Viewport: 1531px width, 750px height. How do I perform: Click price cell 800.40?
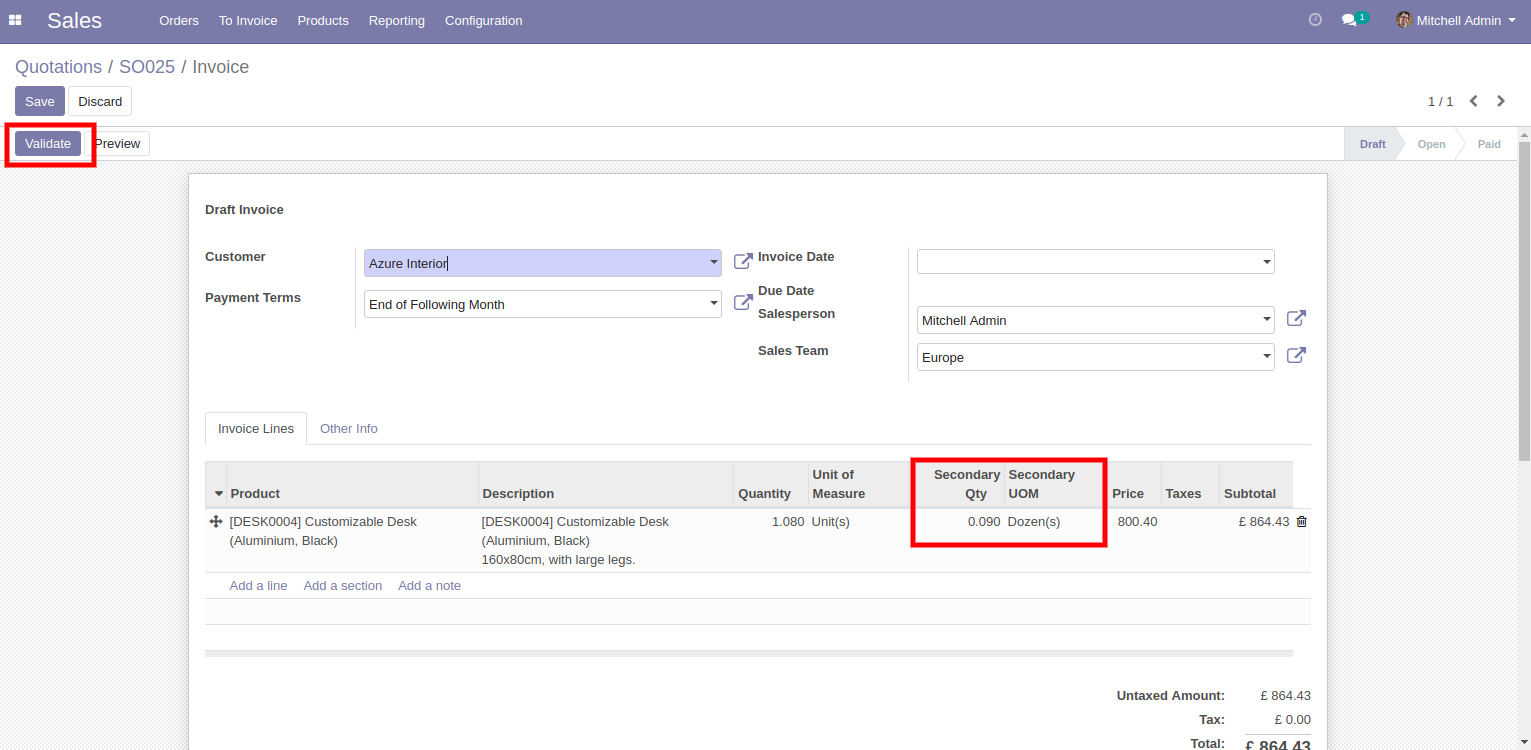coord(1137,521)
